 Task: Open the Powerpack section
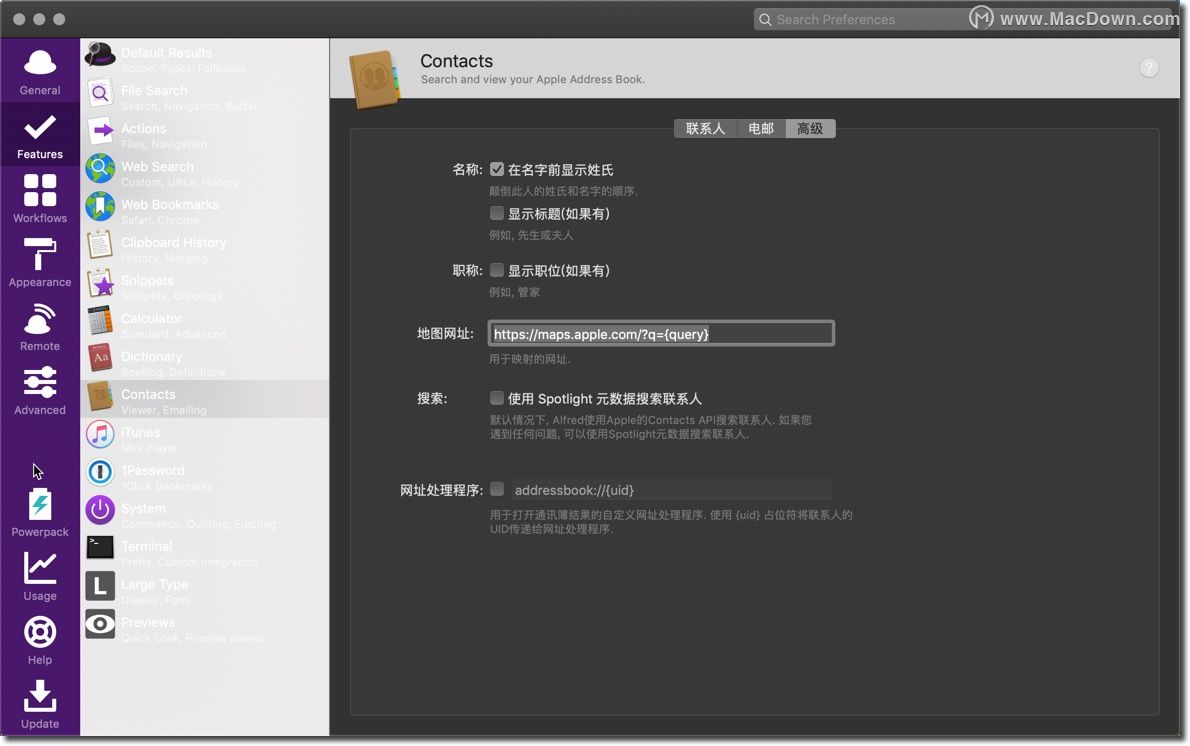click(39, 513)
